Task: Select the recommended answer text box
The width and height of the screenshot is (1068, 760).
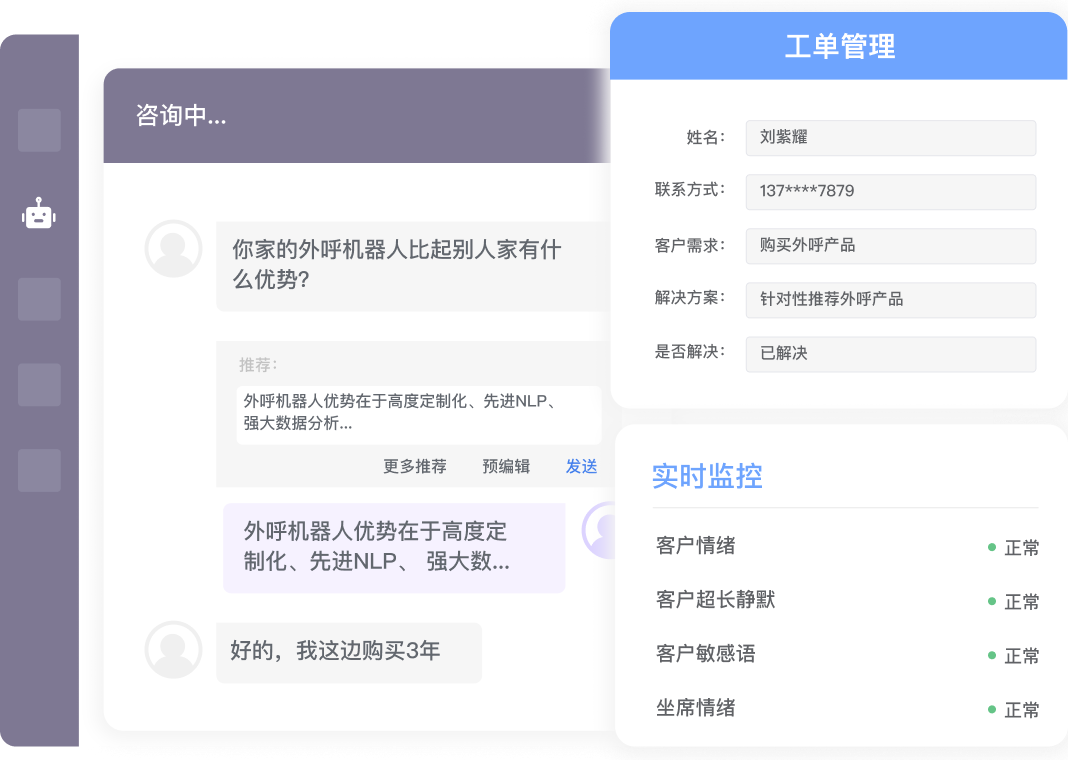Action: pos(419,413)
